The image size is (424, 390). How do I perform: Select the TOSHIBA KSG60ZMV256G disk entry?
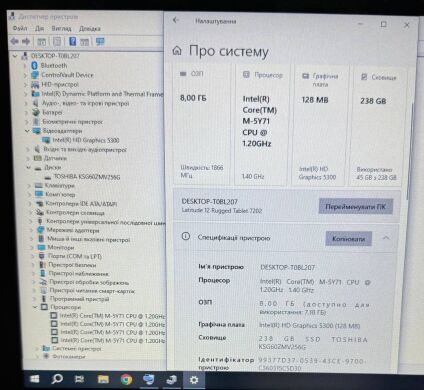[x=87, y=176]
